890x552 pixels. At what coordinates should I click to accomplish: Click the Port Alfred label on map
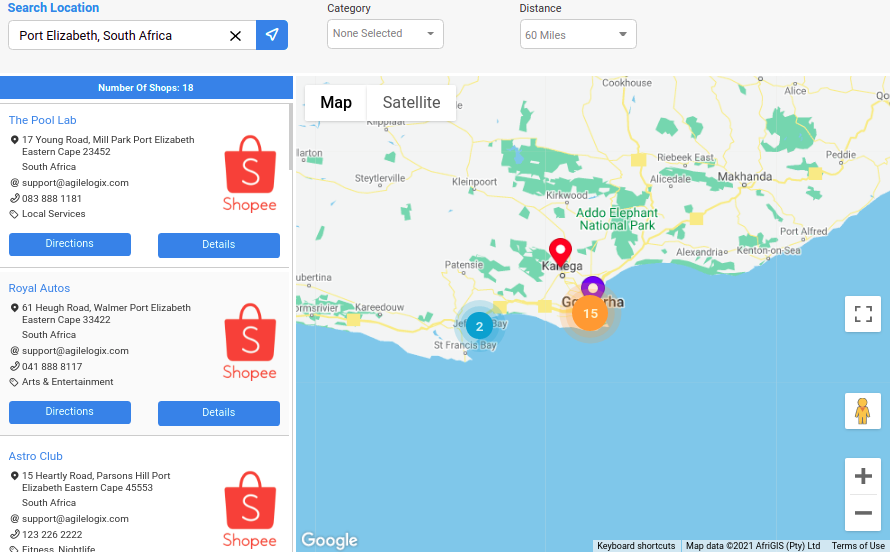tap(803, 231)
